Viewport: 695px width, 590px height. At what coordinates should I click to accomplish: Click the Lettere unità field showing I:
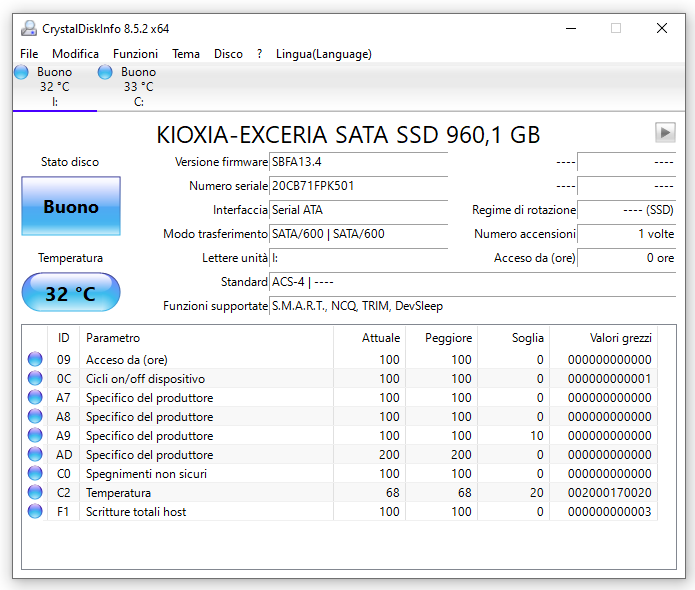pyautogui.click(x=358, y=258)
